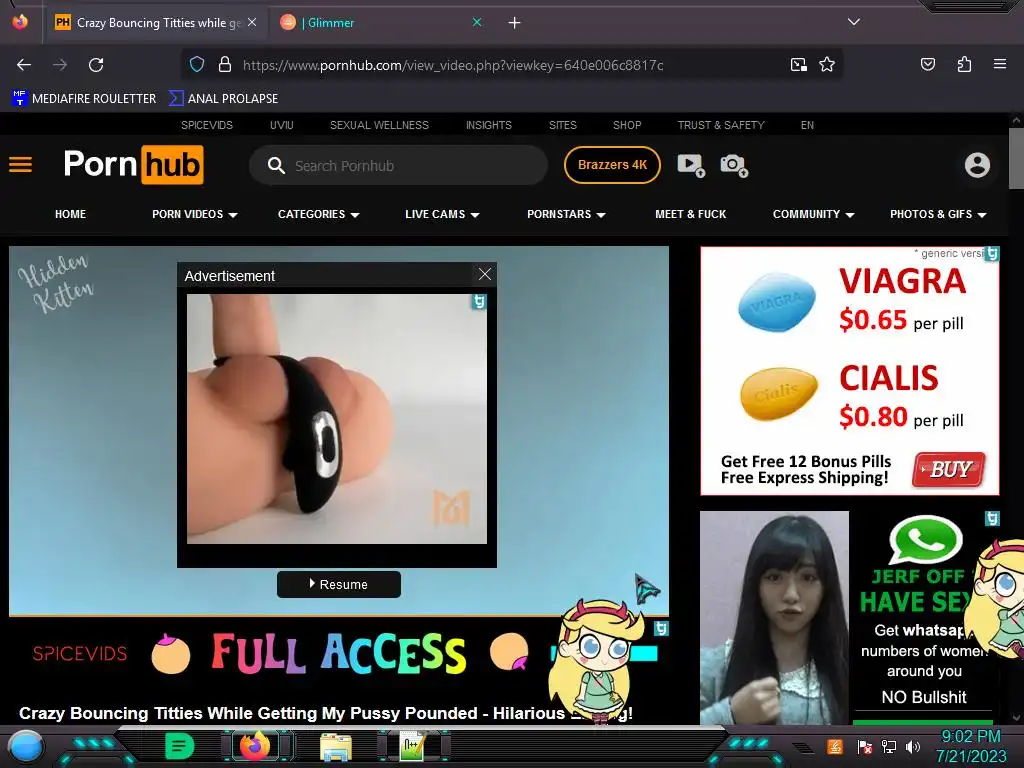Open SPICEVIDS in the top bar
The image size is (1024, 768).
[x=206, y=125]
